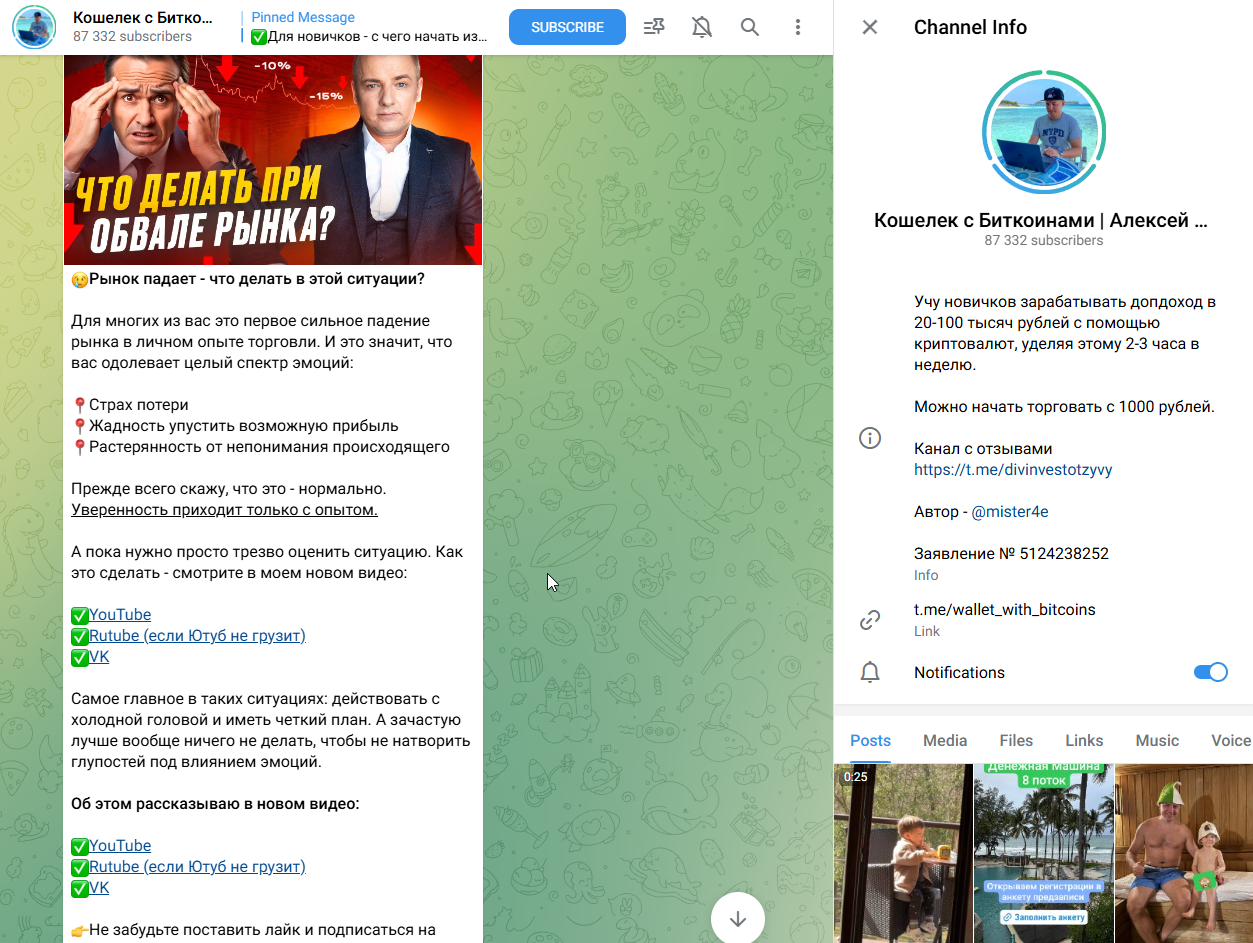Screen dimensions: 1253x943
Task: Click the 'Страх потери' bullet line
Action: [x=130, y=405]
